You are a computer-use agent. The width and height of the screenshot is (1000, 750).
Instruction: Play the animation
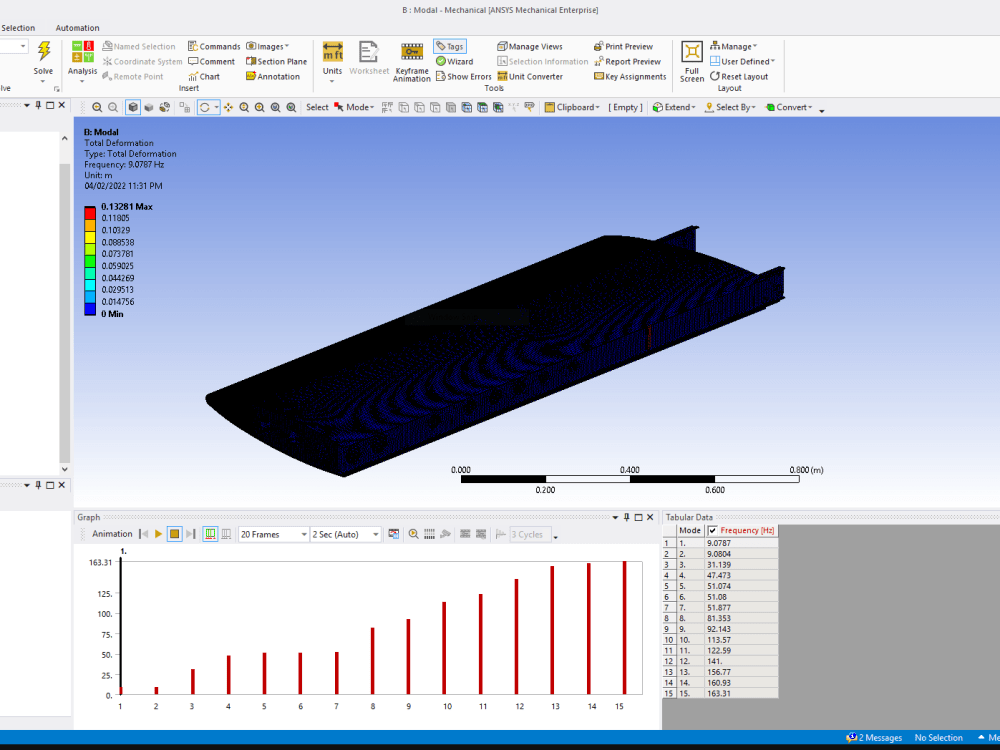[158, 534]
